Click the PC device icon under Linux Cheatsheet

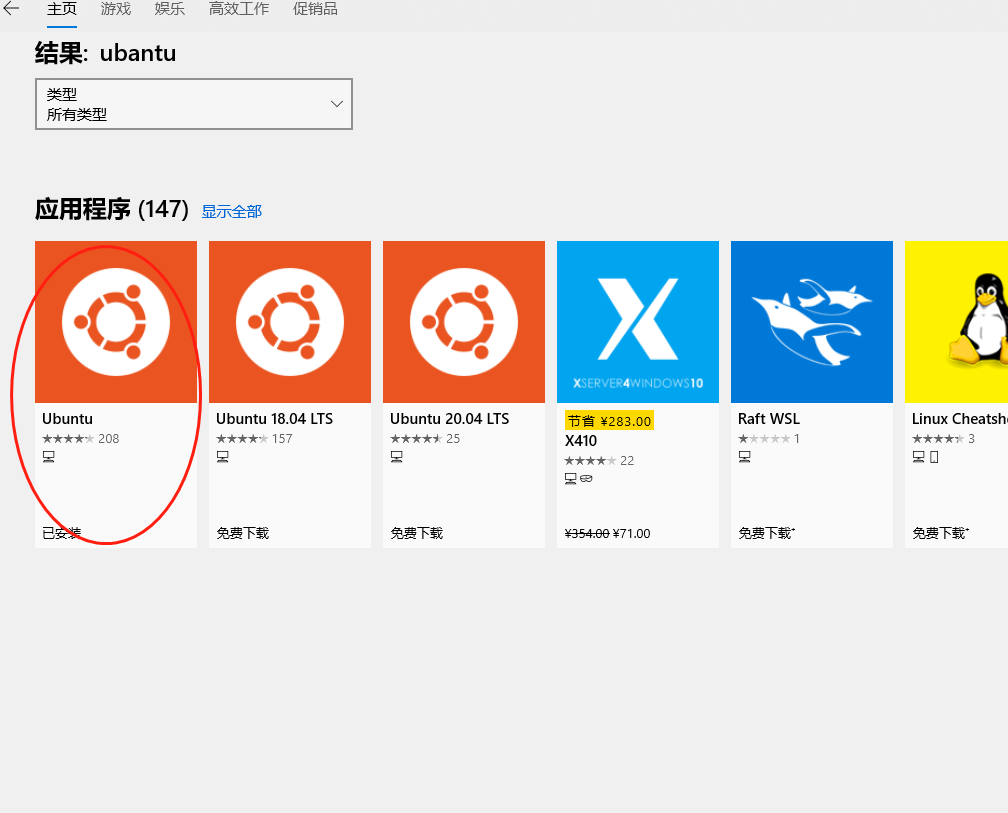coord(919,457)
